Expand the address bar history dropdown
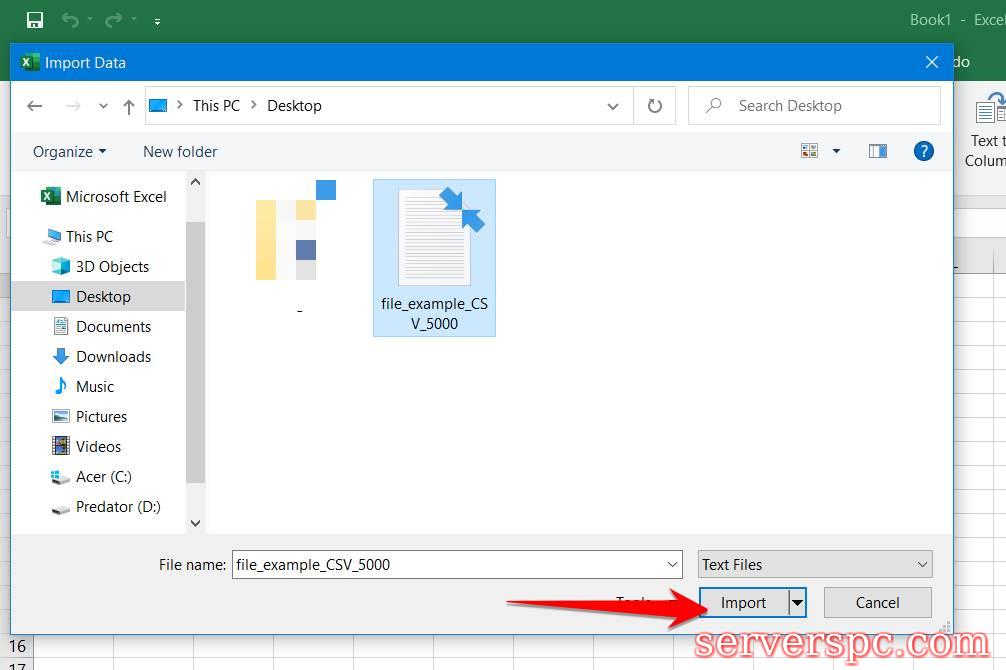 click(613, 106)
